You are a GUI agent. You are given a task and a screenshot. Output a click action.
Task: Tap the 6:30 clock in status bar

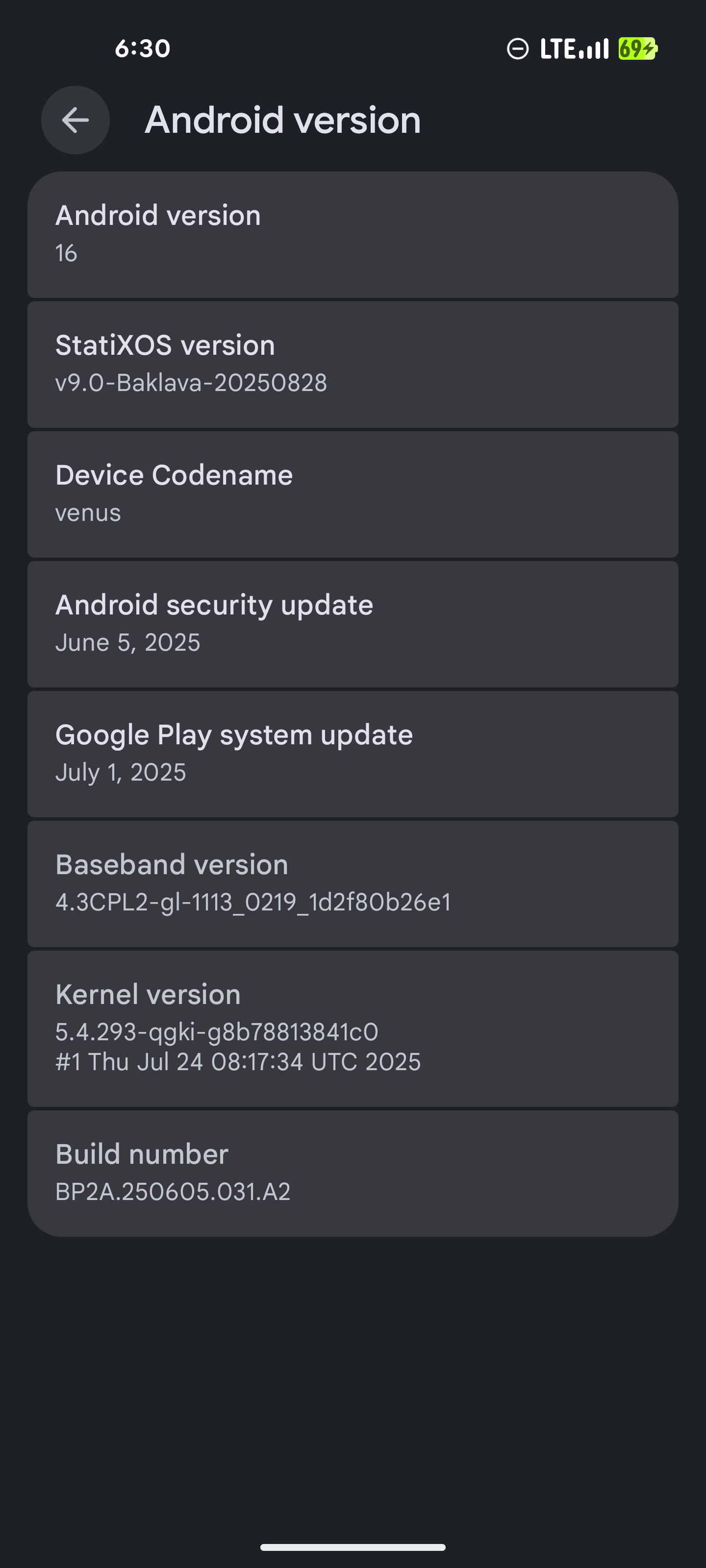coord(143,49)
